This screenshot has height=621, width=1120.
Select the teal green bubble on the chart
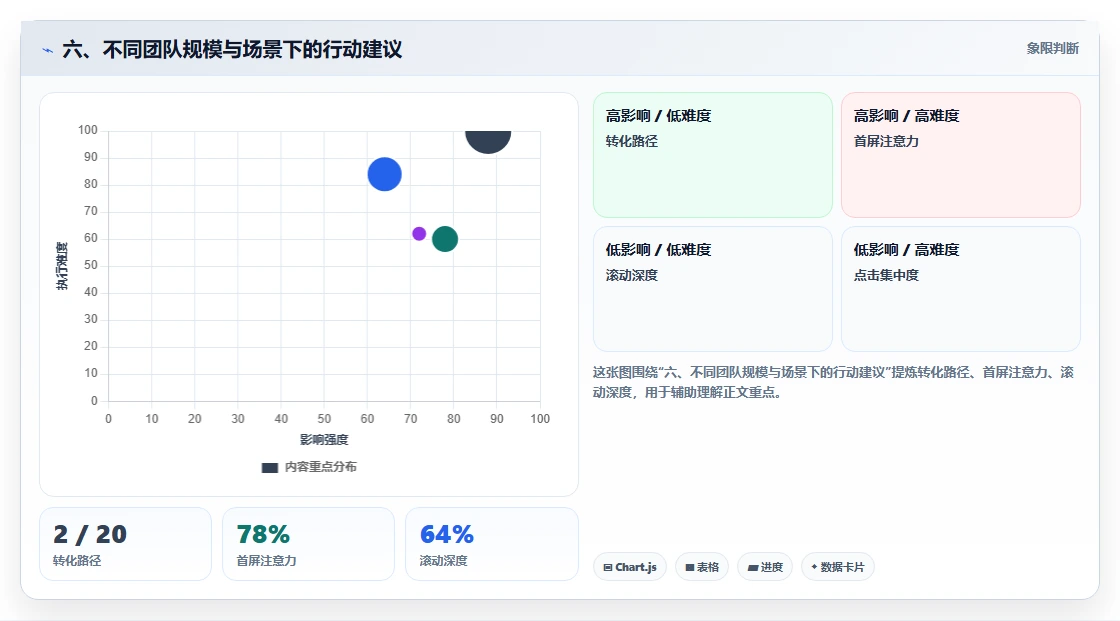(x=445, y=239)
